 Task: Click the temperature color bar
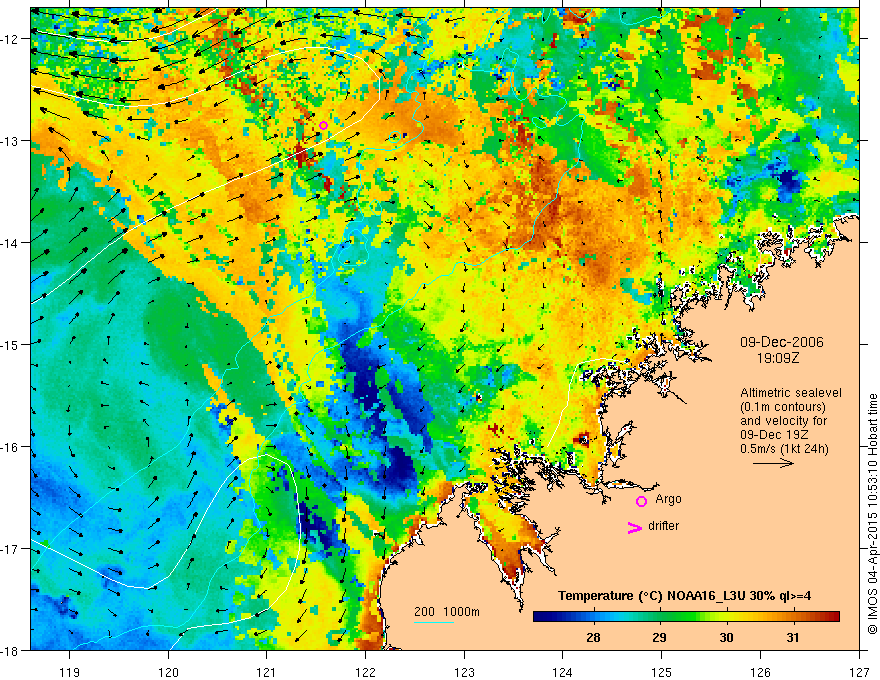[x=686, y=616]
